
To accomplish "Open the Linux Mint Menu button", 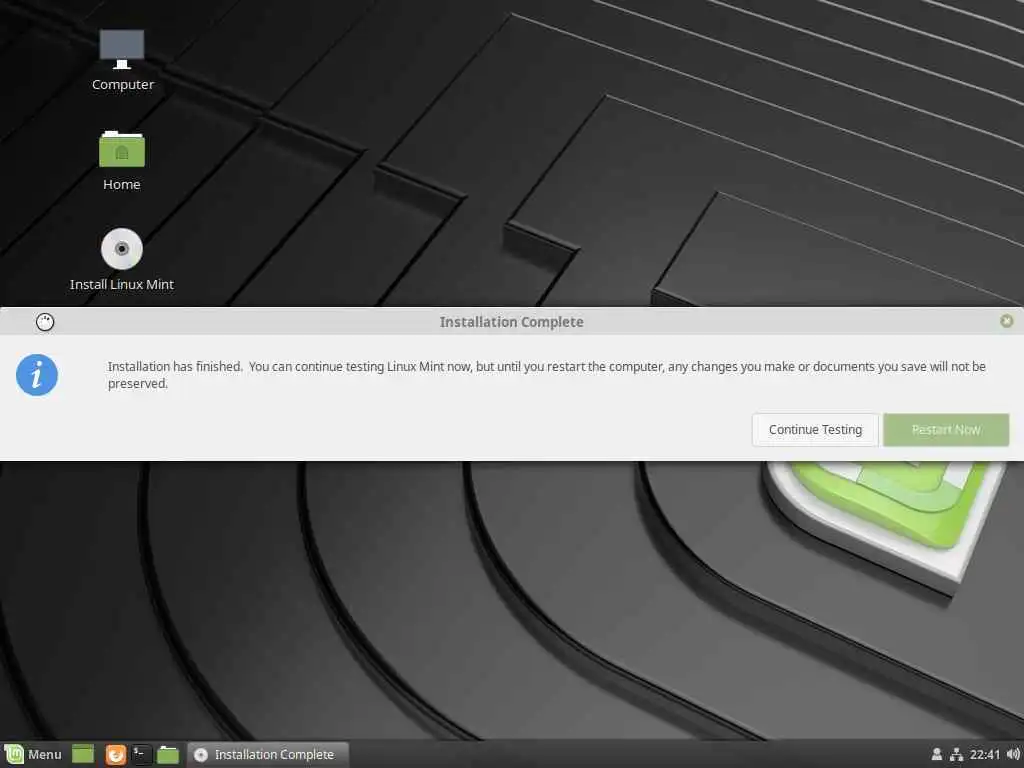I will coord(34,754).
